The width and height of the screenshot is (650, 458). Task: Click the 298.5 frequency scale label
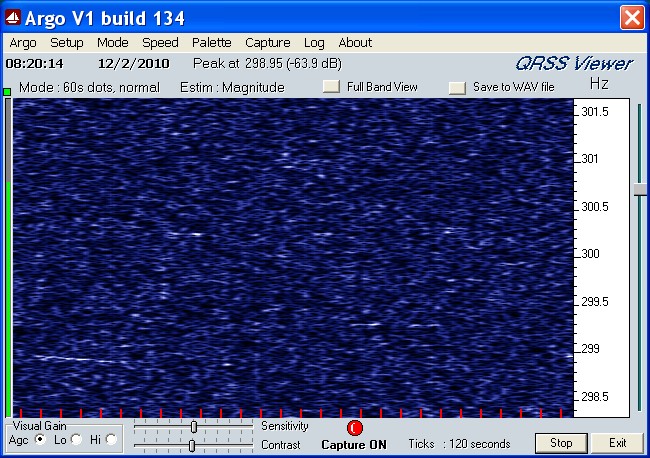(595, 397)
